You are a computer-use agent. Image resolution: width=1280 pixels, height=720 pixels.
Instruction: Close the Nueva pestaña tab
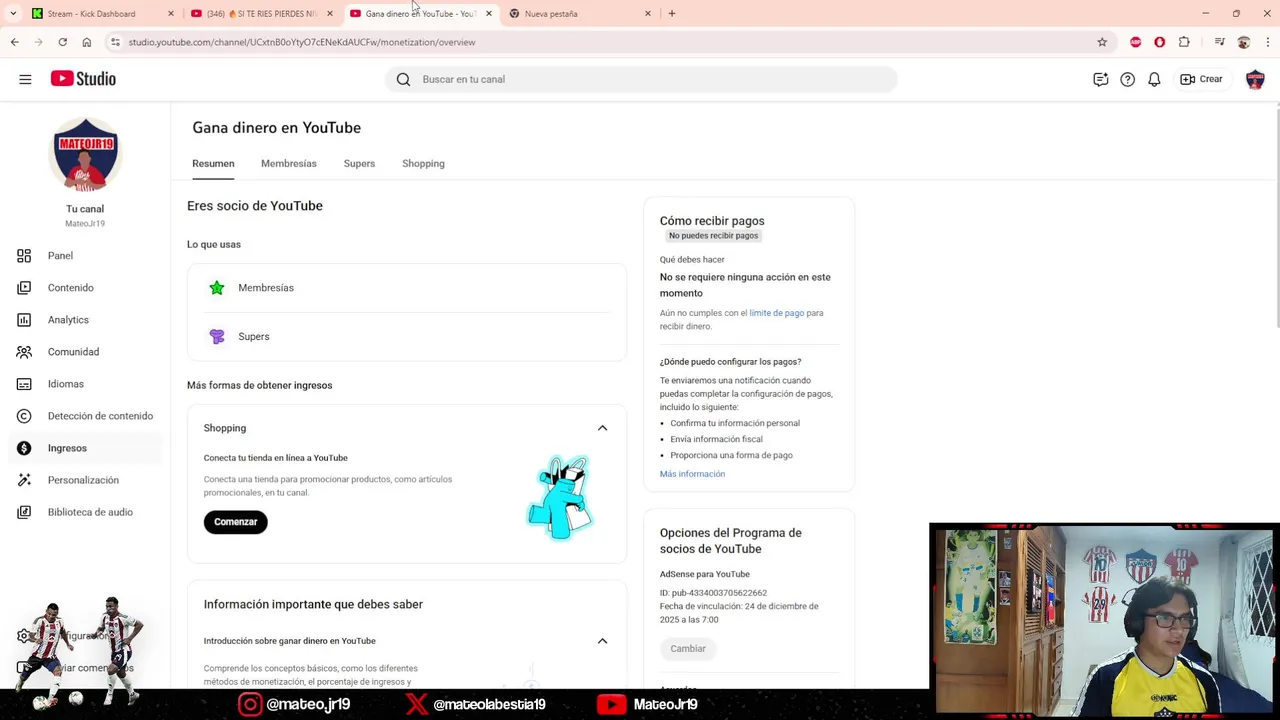pyautogui.click(x=648, y=14)
